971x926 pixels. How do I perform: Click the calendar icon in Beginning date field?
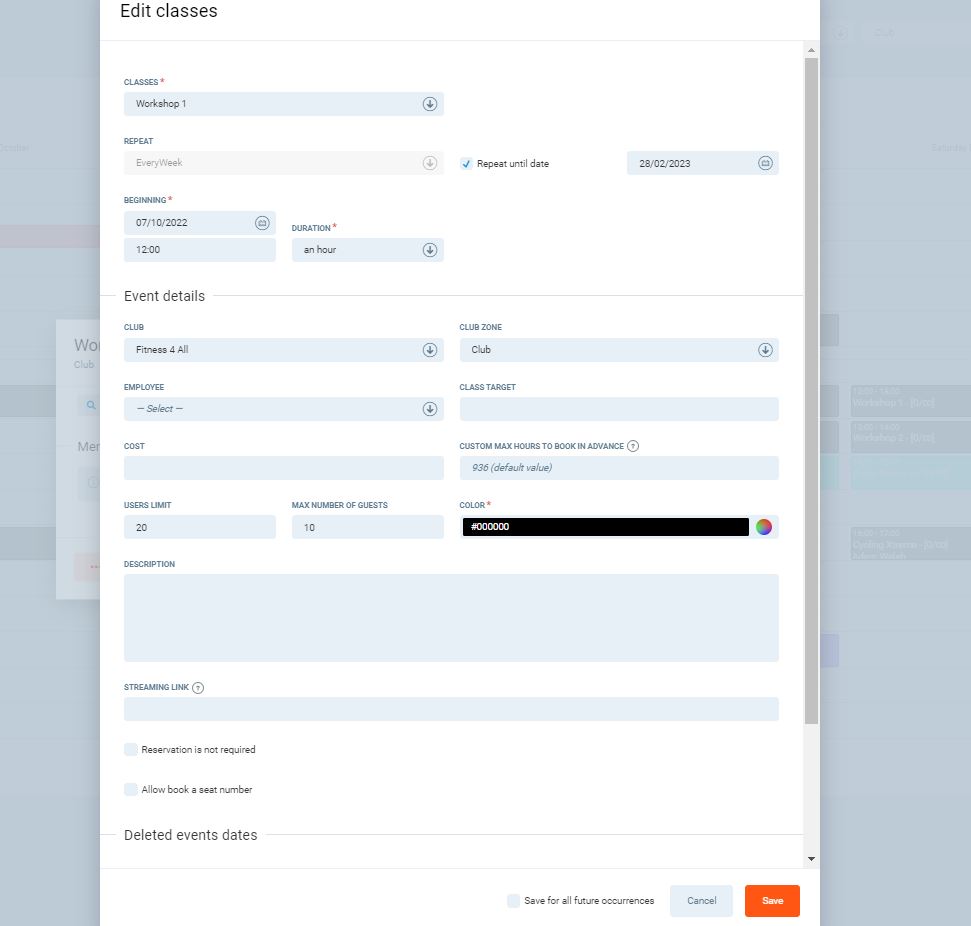[x=262, y=223]
